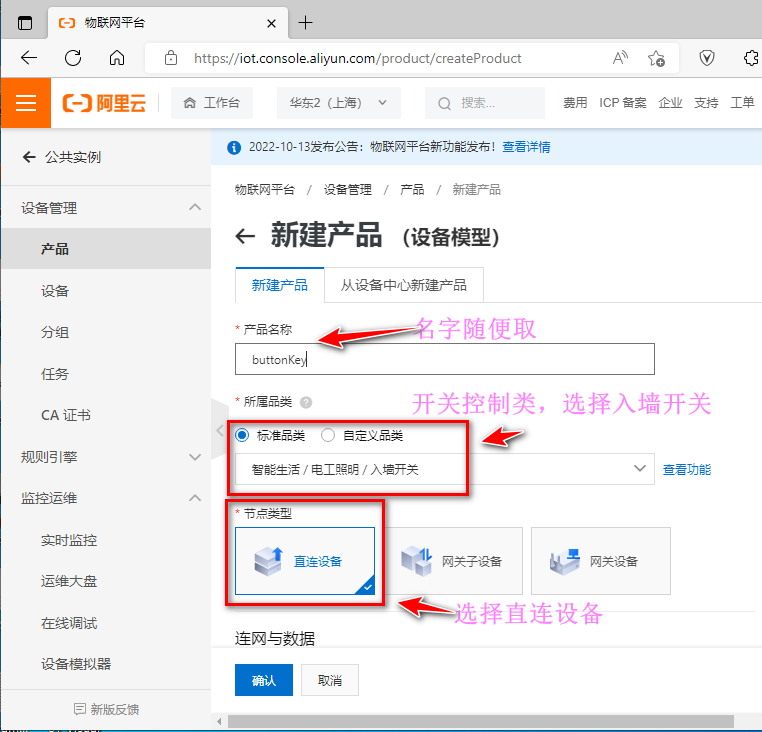This screenshot has height=732, width=762.
Task: Open a new browser tab
Action: pyautogui.click(x=305, y=22)
